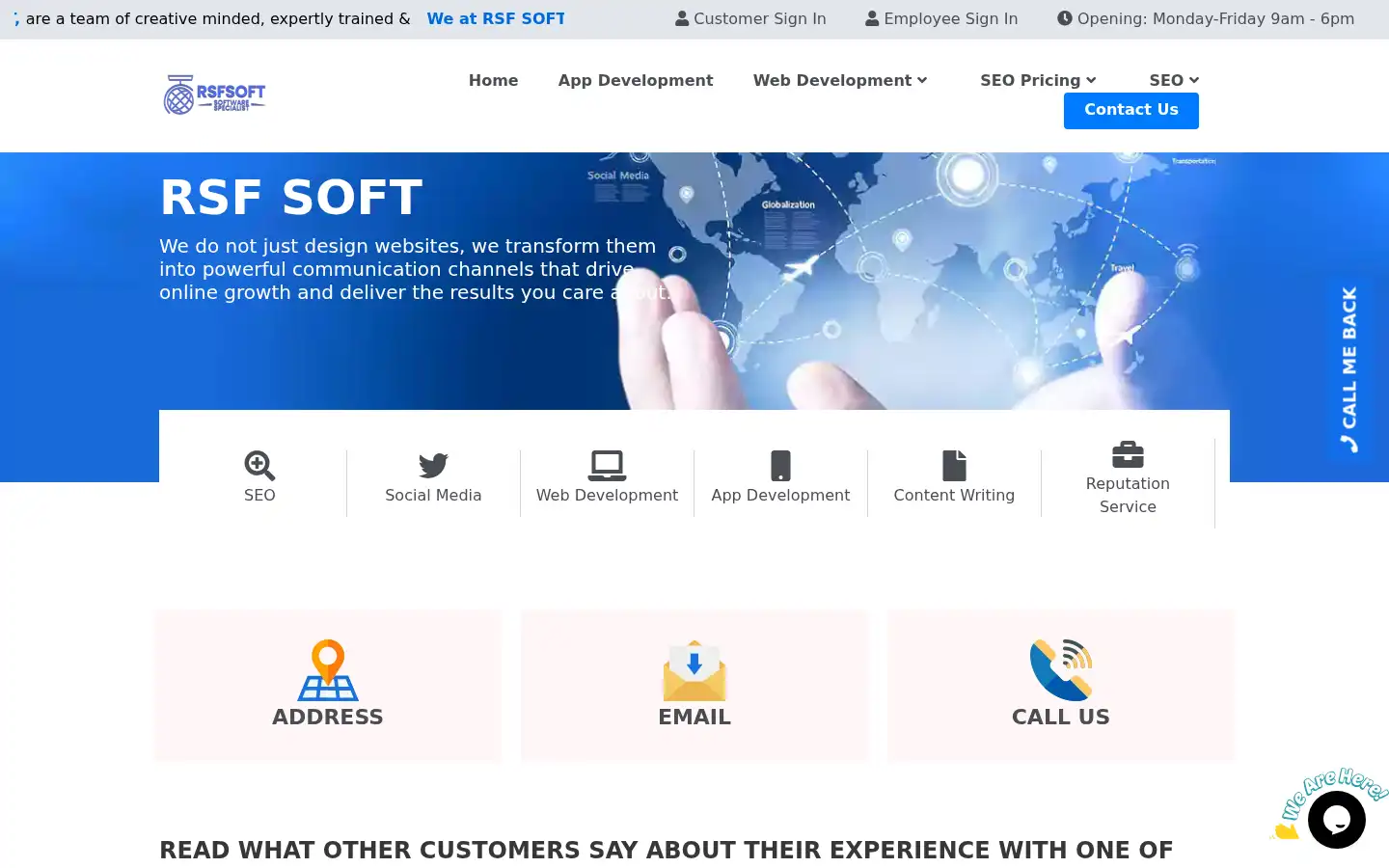Image resolution: width=1389 pixels, height=868 pixels.
Task: Open the SEO nav menu label
Action: pos(1166,80)
